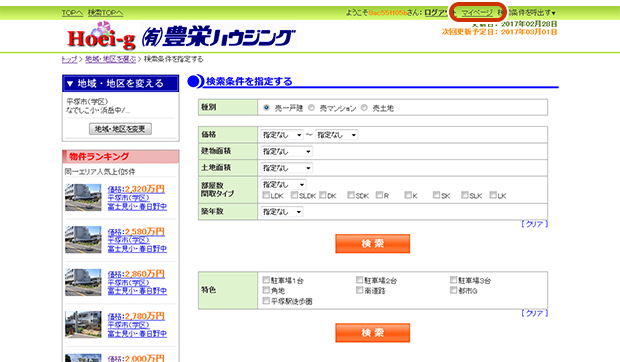Enable the 角地 checkbox
This screenshot has height=362, width=620.
[266, 290]
